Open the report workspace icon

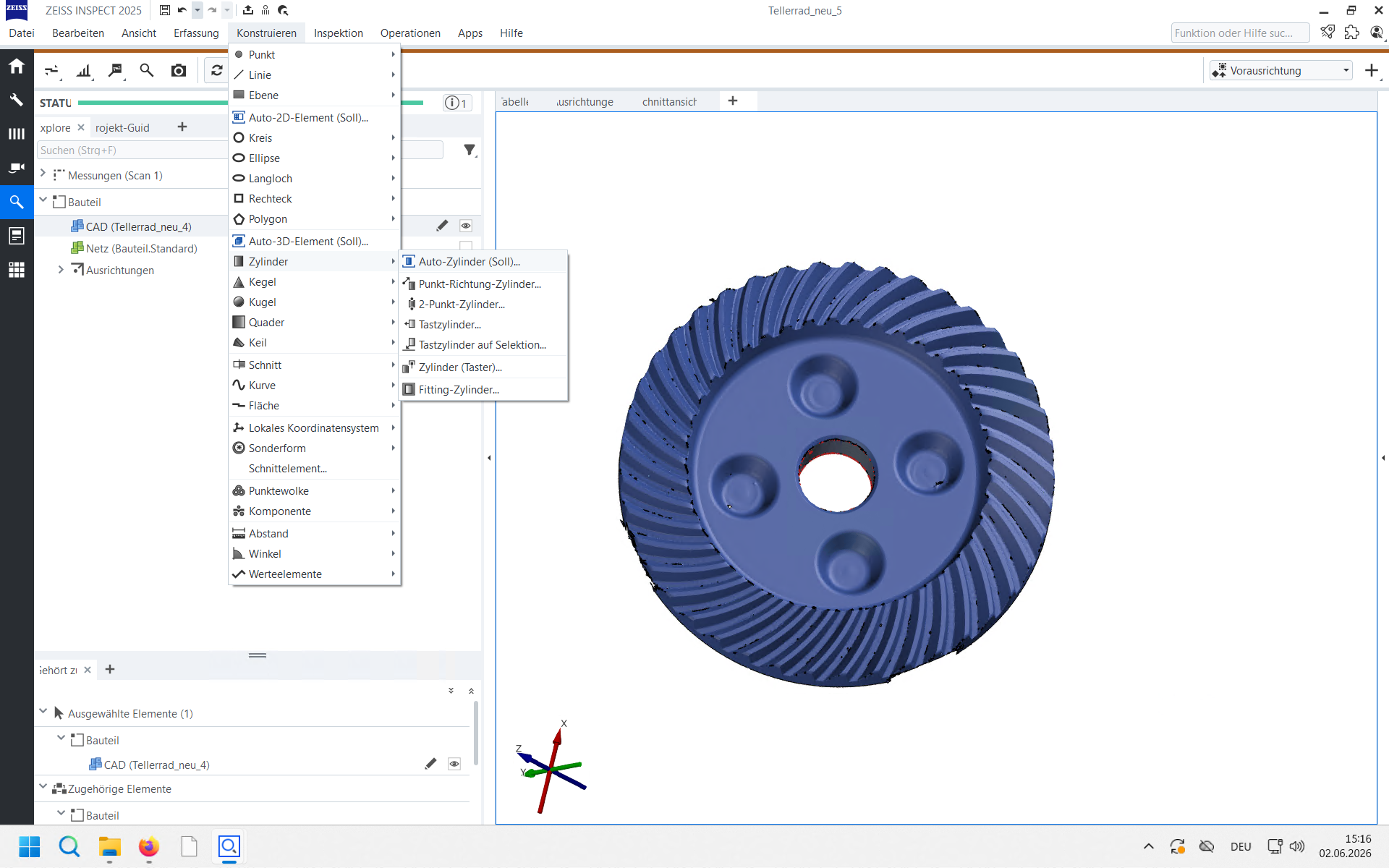(x=17, y=236)
